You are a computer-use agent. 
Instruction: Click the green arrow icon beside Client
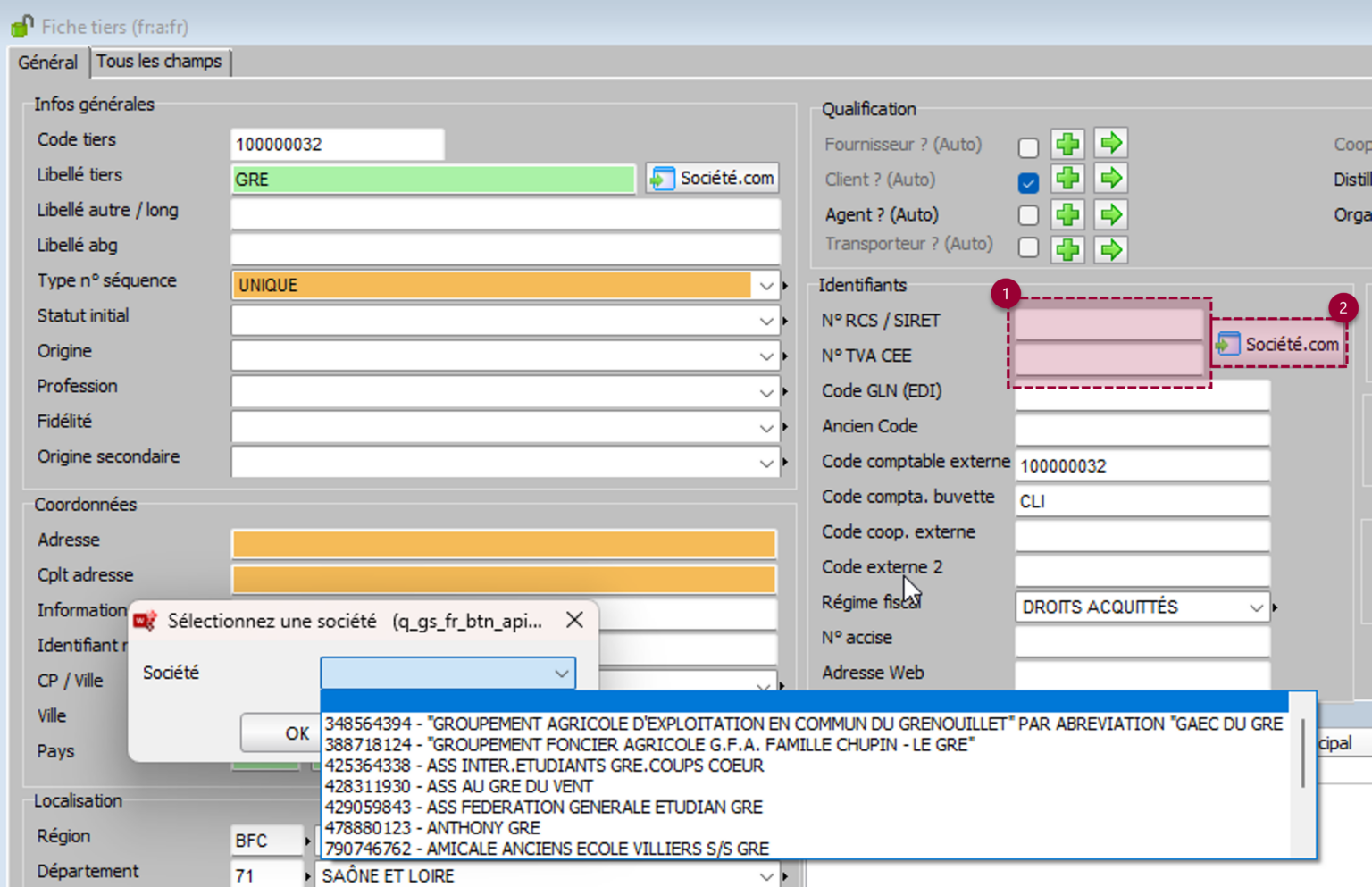coord(1110,179)
